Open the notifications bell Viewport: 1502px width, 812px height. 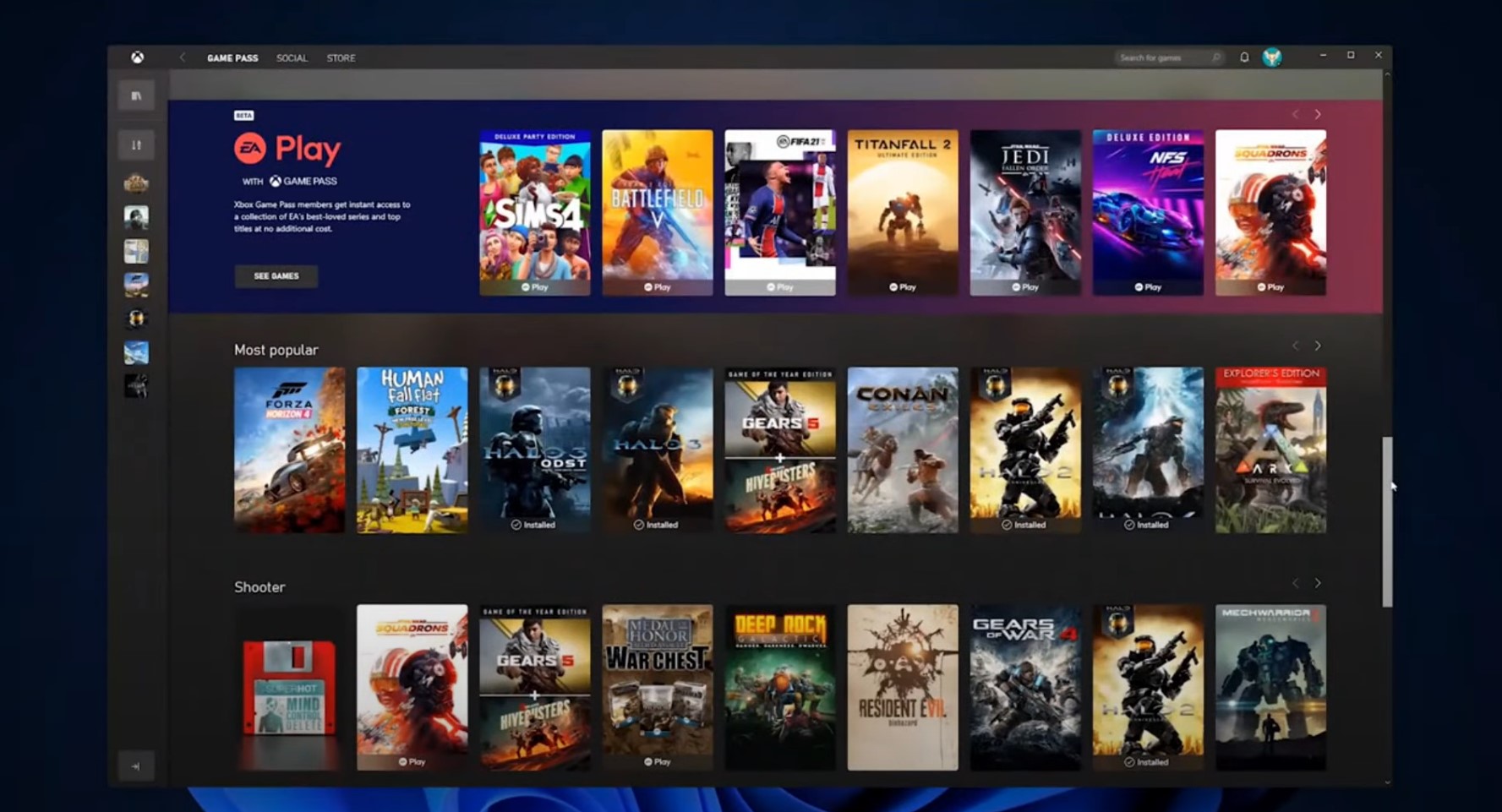click(x=1244, y=57)
